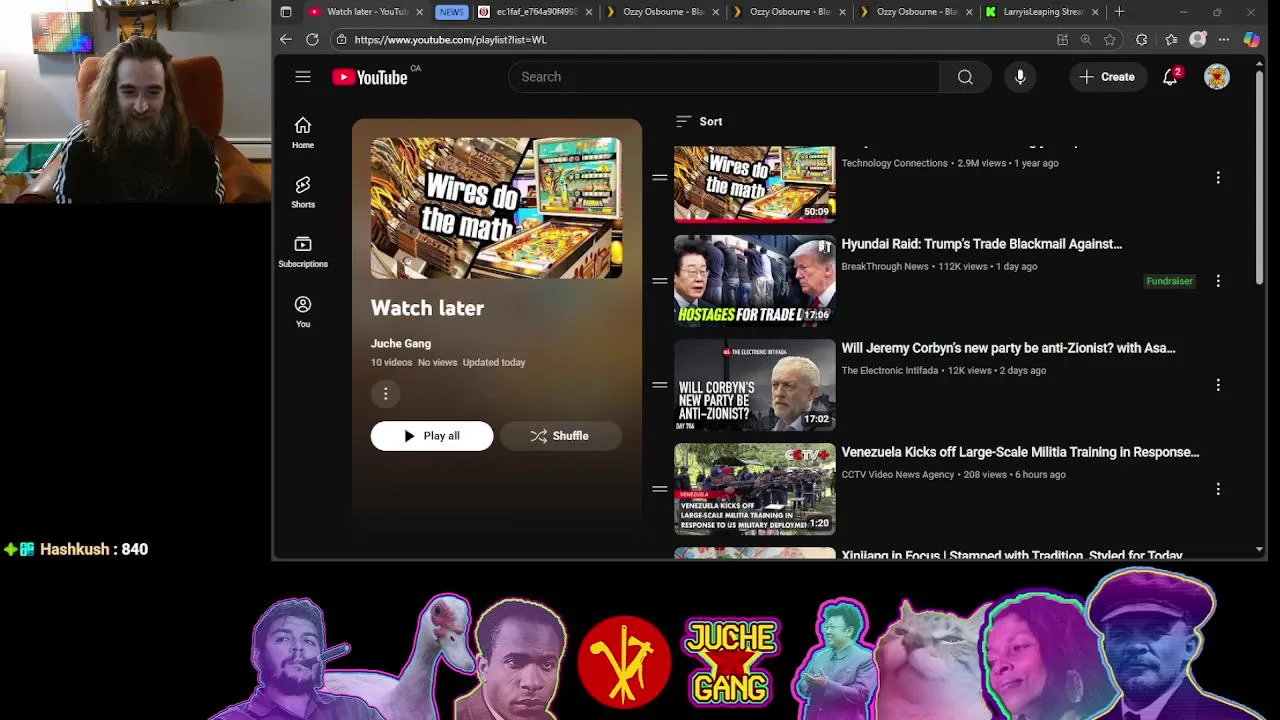Grab the reorder handle of Venezuela video
The image size is (1280, 720).
click(x=660, y=489)
